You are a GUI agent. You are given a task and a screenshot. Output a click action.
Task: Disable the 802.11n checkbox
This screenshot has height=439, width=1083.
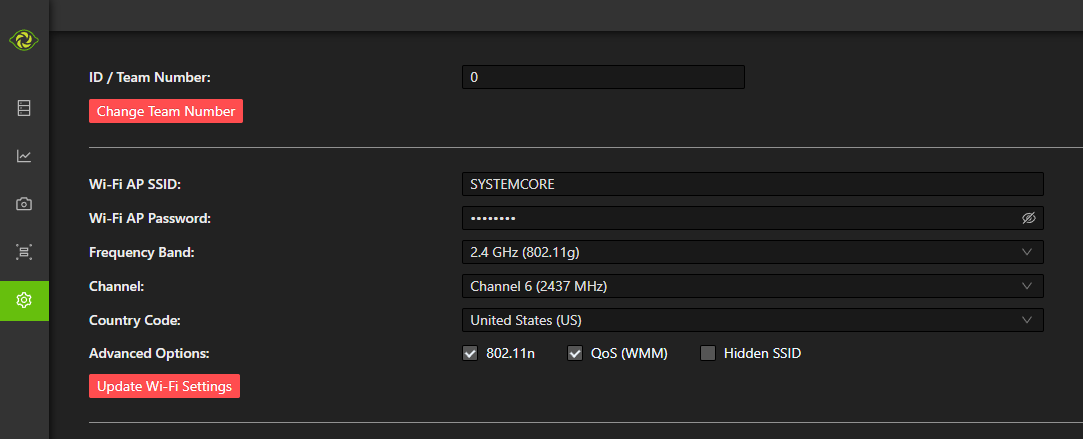[x=470, y=353]
